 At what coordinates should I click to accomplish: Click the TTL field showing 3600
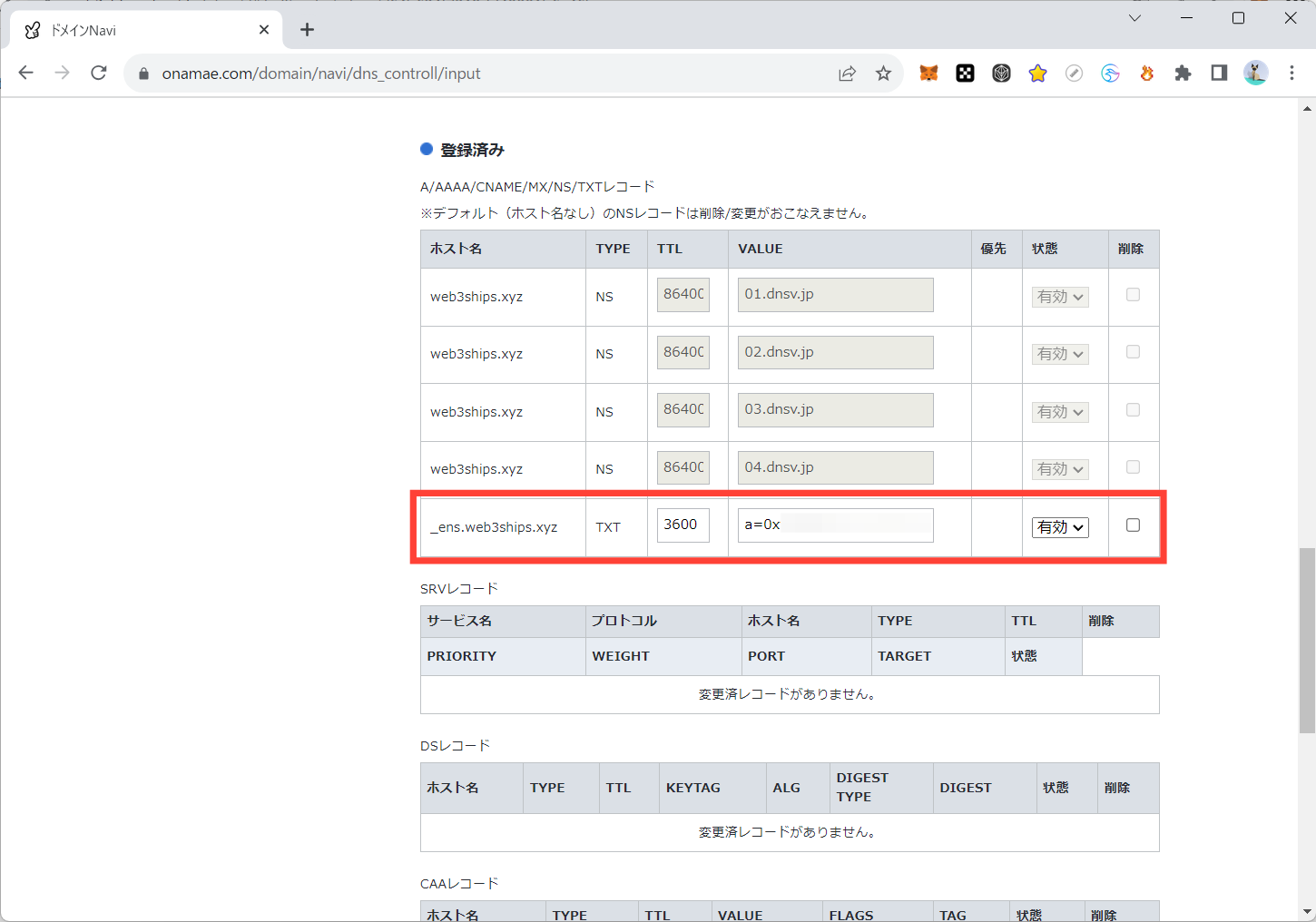coord(683,525)
